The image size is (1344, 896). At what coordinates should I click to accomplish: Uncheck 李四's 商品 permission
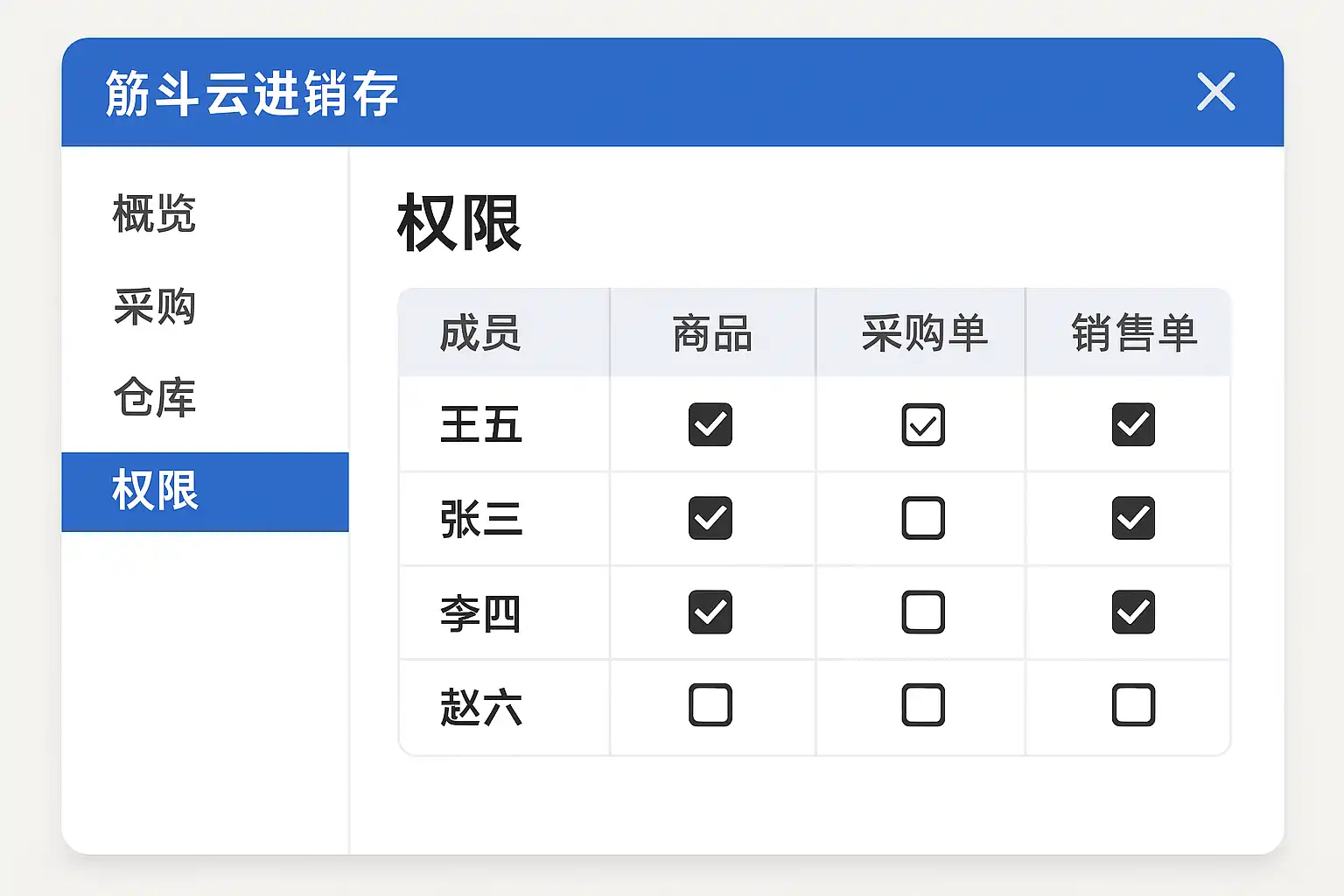[x=710, y=612]
